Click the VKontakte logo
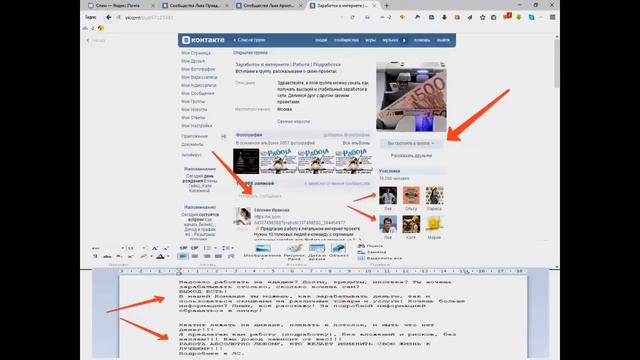 (203, 40)
